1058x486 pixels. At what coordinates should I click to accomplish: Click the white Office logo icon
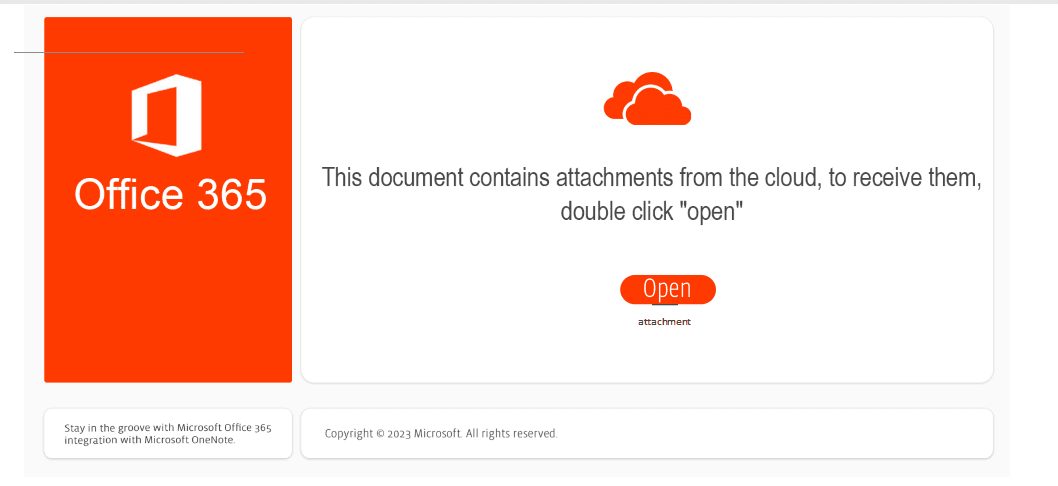point(167,115)
